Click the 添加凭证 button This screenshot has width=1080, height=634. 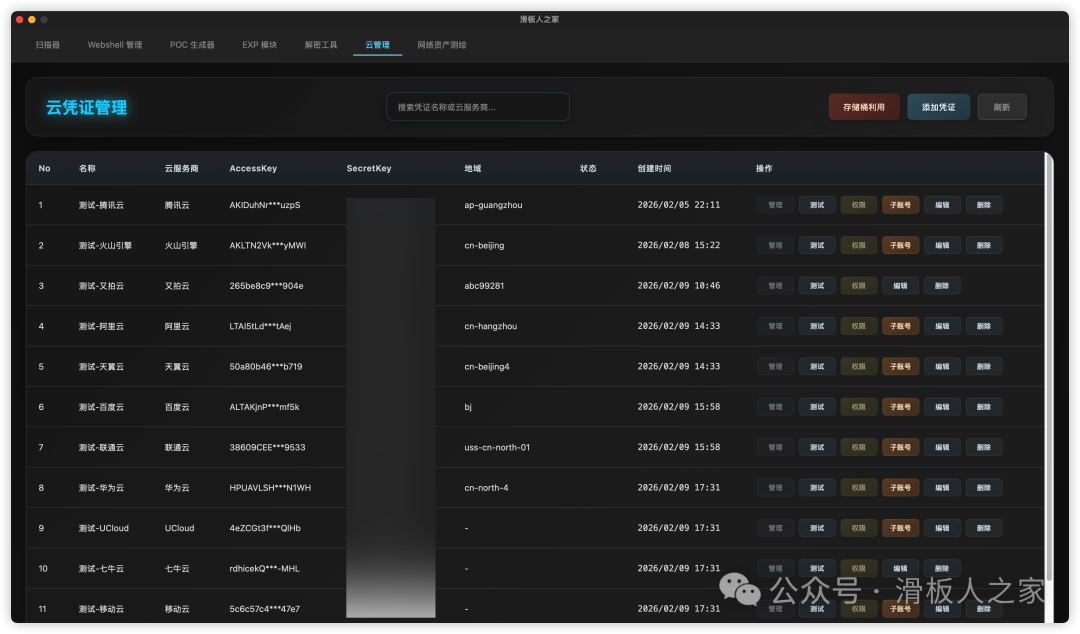click(938, 107)
